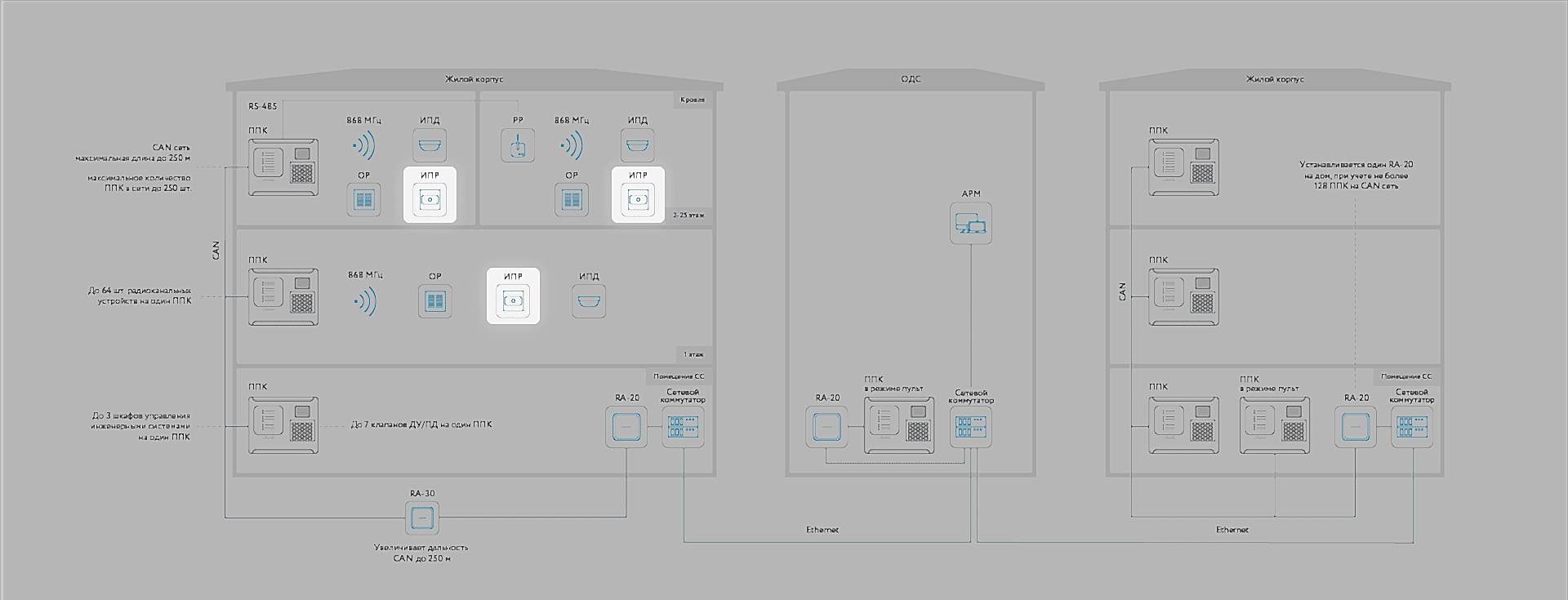Select the network switch icon in the right building
The width and height of the screenshot is (1568, 600).
click(x=1412, y=426)
